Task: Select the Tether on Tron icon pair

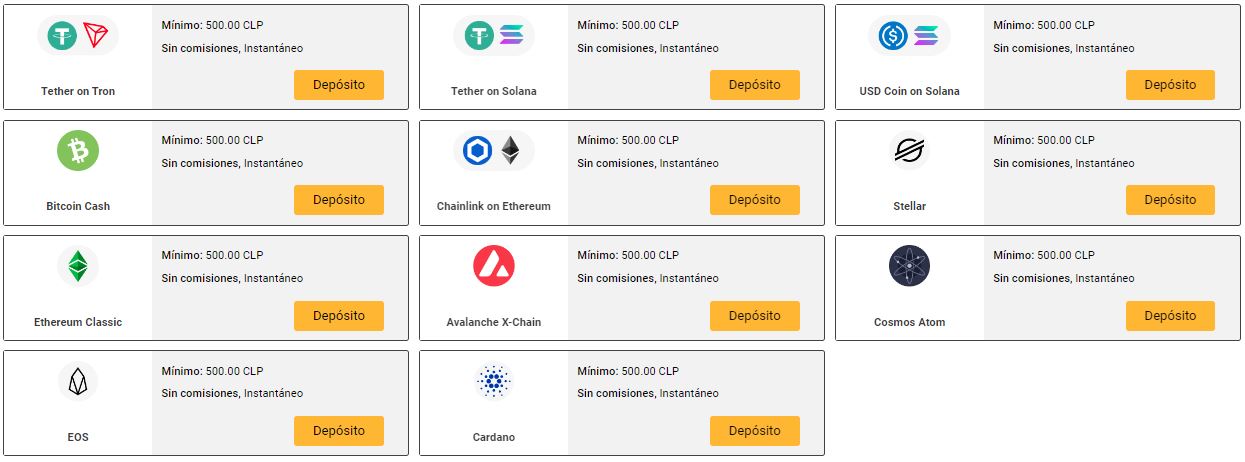Action: 78,36
